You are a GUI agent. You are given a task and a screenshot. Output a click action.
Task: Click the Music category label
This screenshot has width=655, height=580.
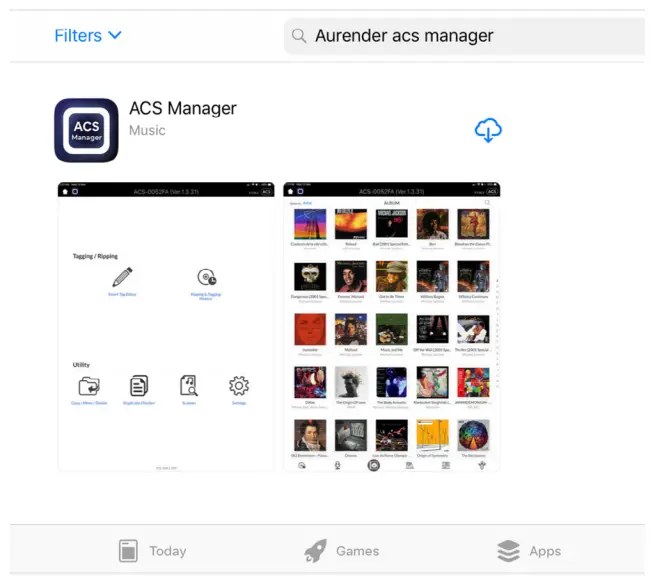click(147, 130)
